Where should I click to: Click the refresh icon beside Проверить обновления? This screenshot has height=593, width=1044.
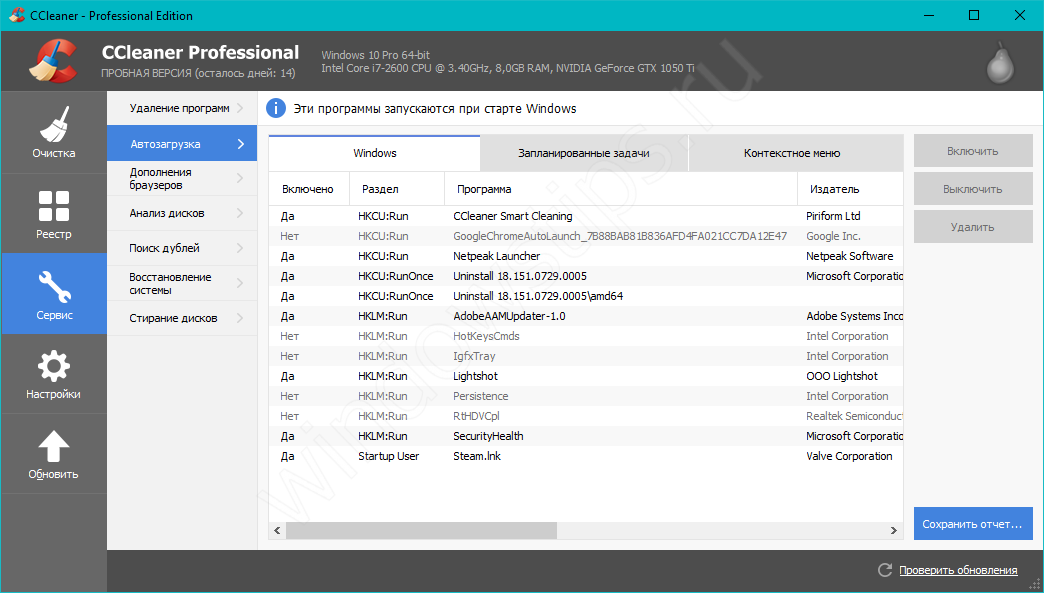(x=884, y=570)
